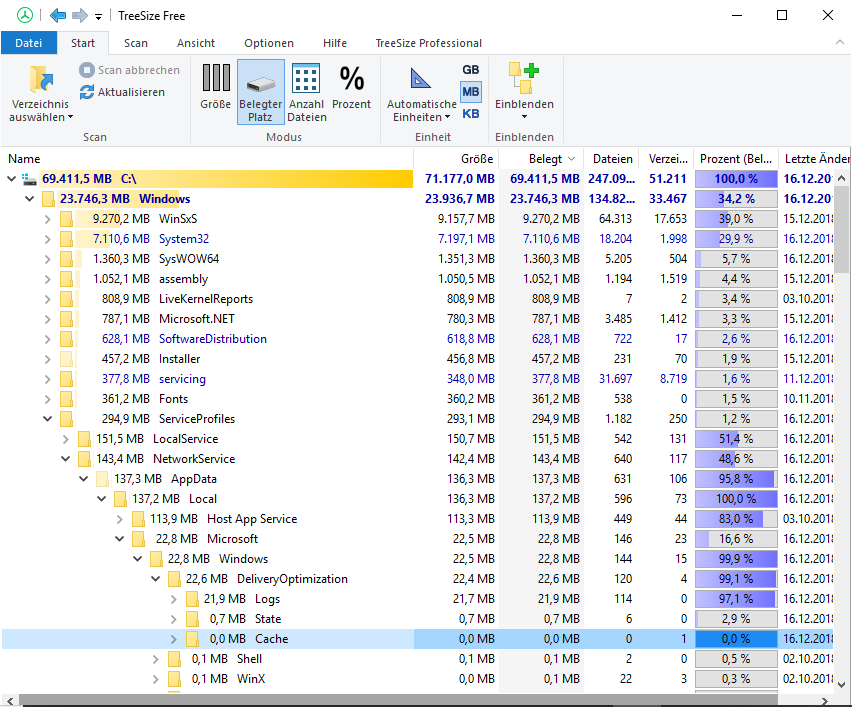Click the Fonts folder icon
The image size is (852, 707).
[66, 399]
